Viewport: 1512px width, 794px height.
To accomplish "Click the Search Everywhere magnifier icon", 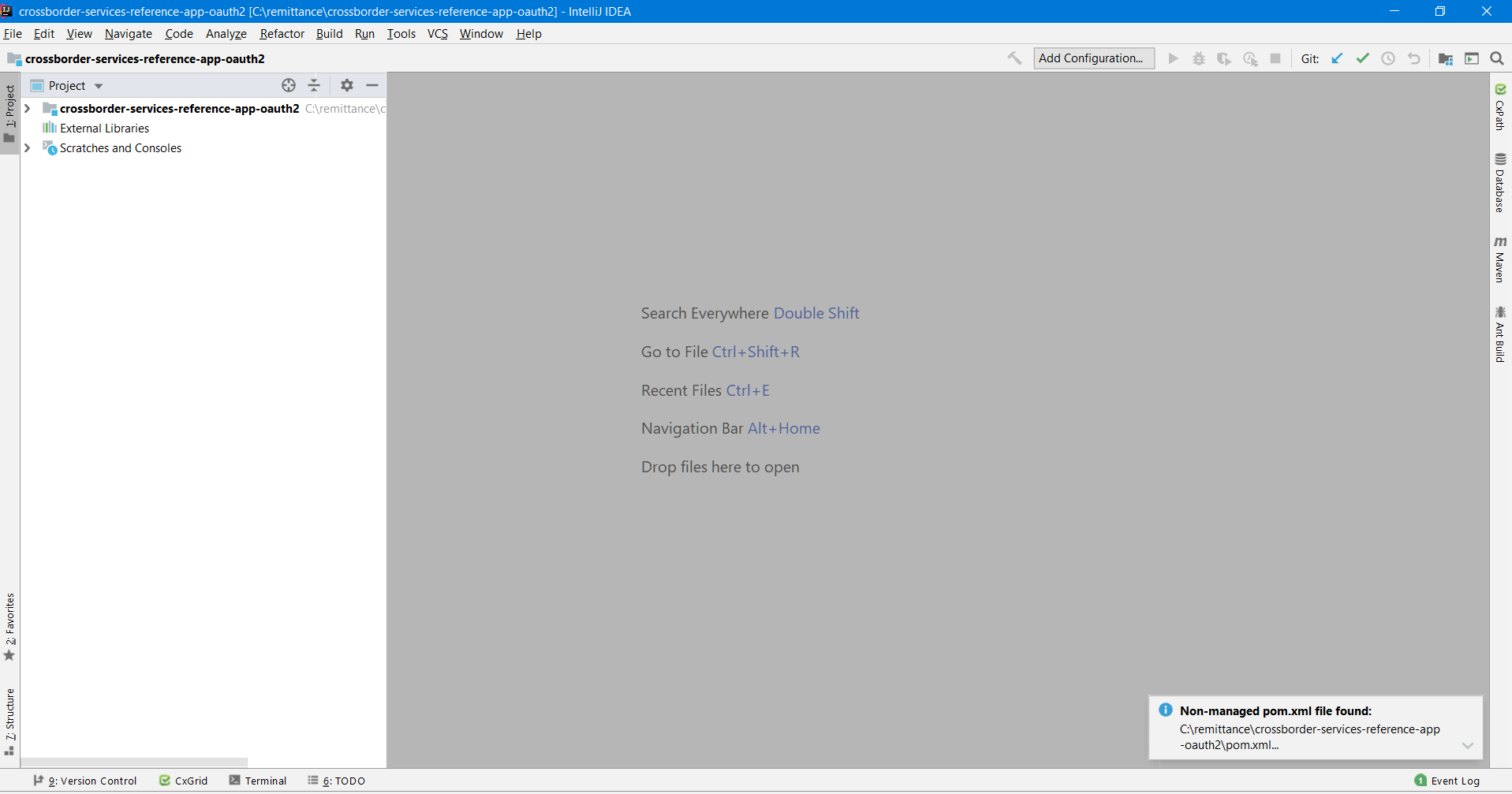I will pos(1496,58).
